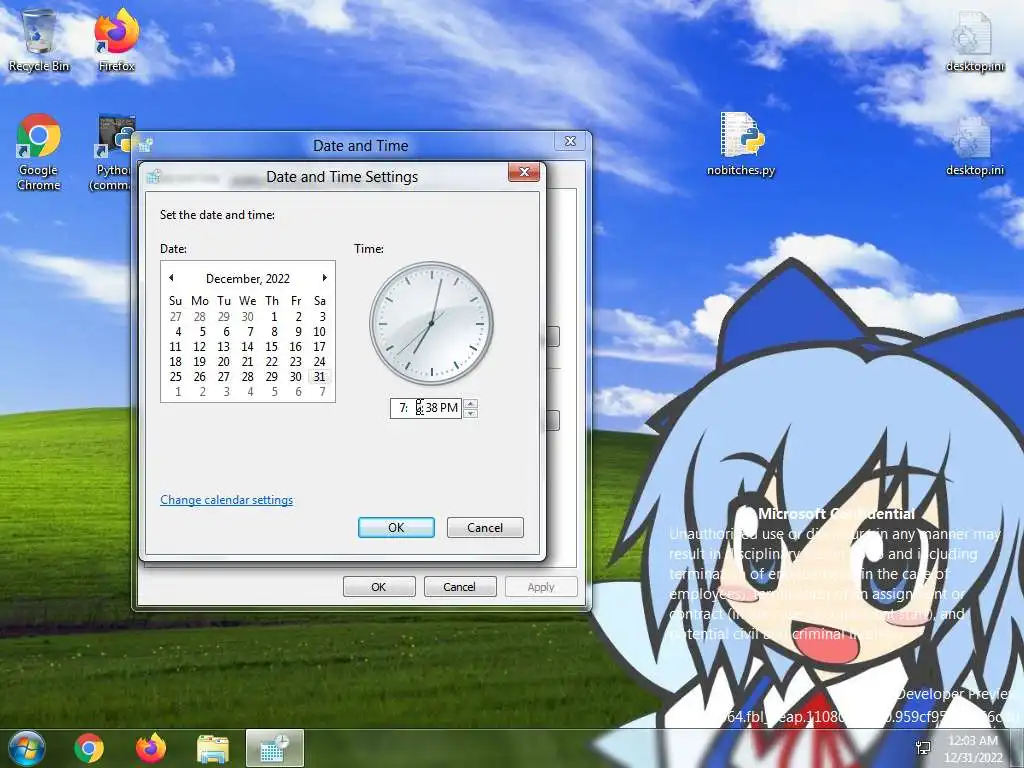The width and height of the screenshot is (1024, 768).
Task: Open the Windows Start orb
Action: tap(27, 748)
